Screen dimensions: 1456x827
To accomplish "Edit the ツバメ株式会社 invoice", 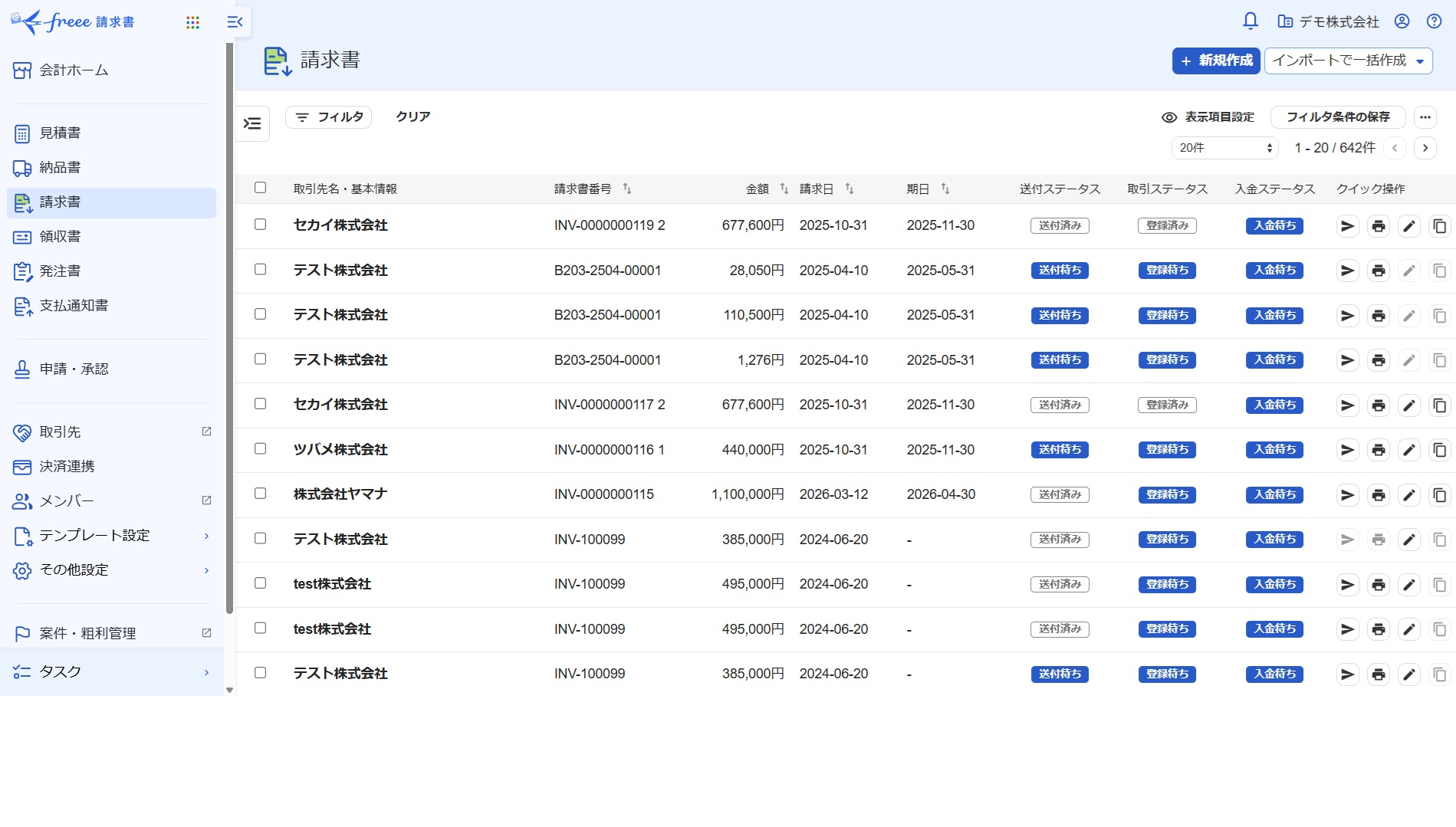I will click(1409, 450).
